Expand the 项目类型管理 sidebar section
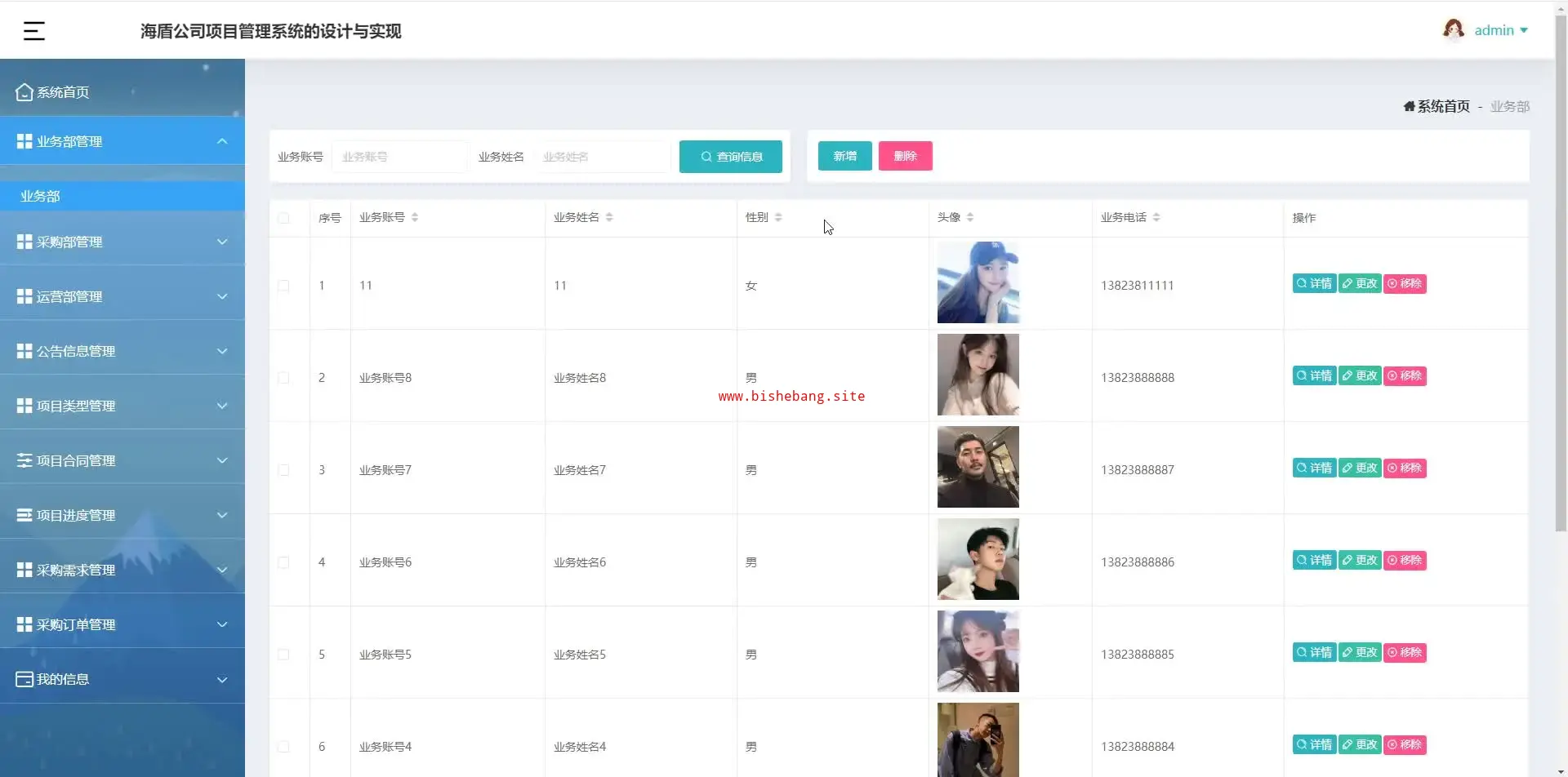 (x=122, y=406)
